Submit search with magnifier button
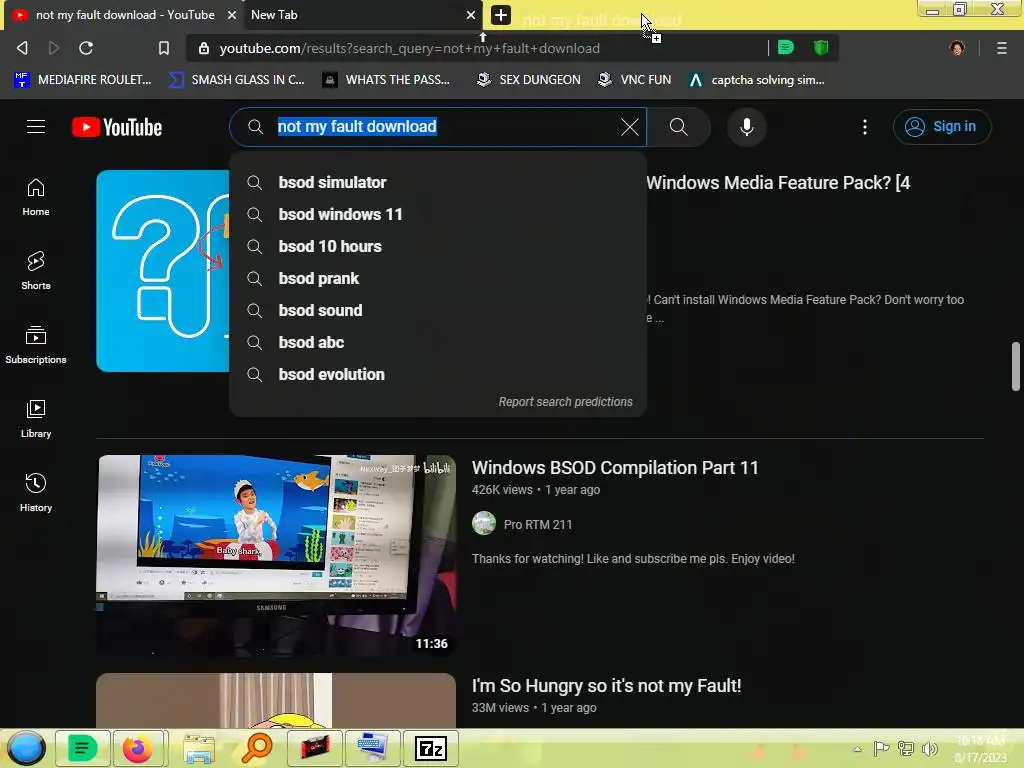The image size is (1024, 768). pyautogui.click(x=679, y=127)
